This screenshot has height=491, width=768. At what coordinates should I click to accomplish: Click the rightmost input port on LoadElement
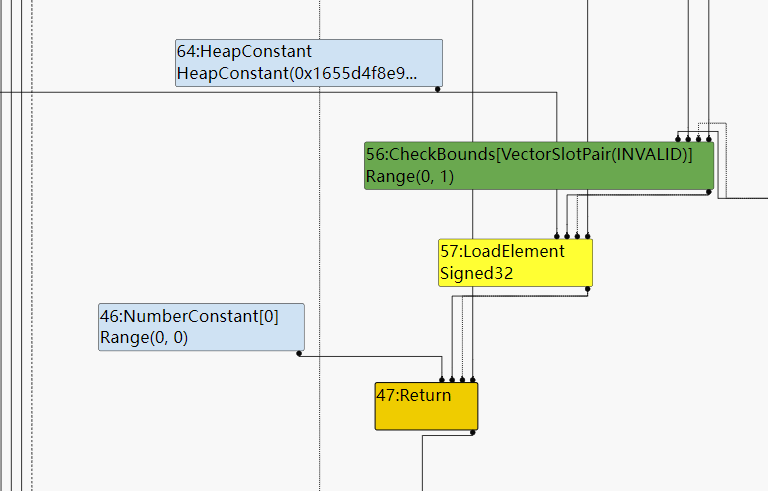[586, 237]
